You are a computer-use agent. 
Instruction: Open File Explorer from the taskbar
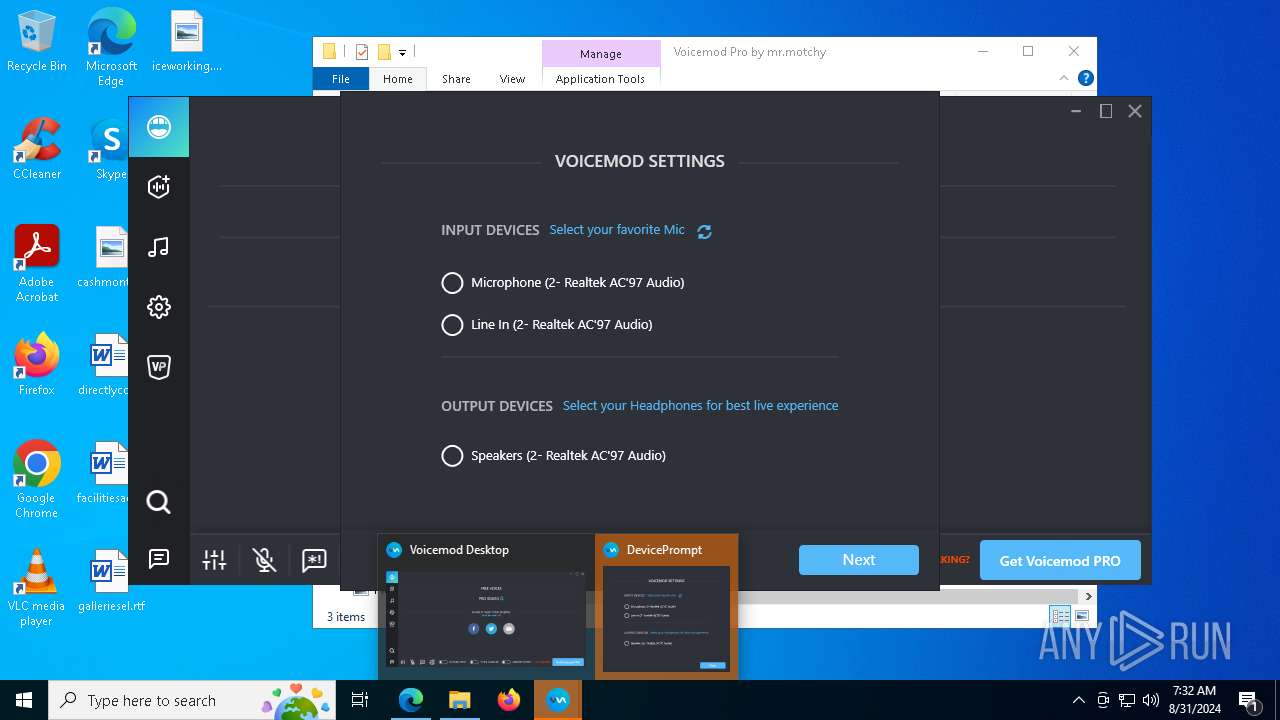pyautogui.click(x=460, y=700)
